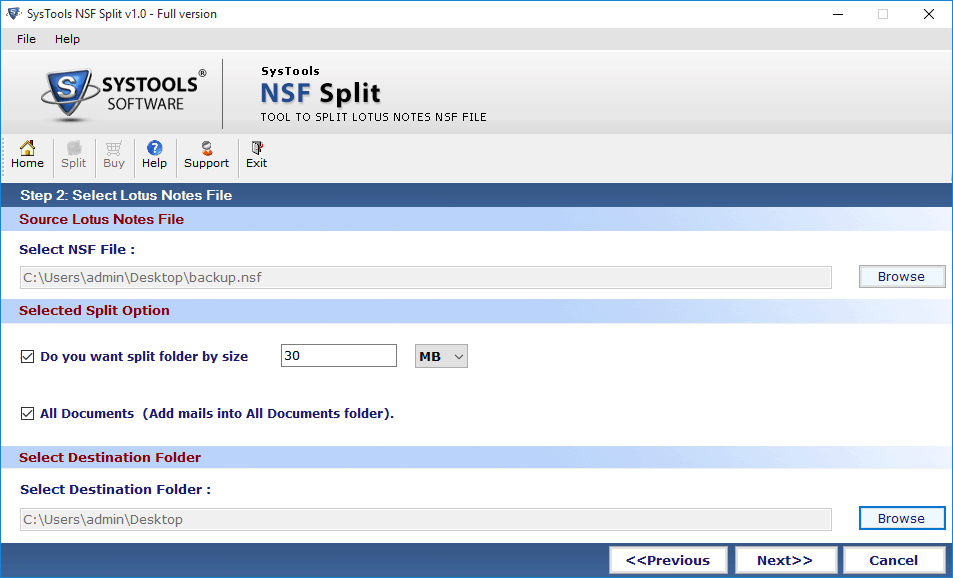Click the 'Selected Split Option' section header
Image resolution: width=953 pixels, height=578 pixels.
tap(94, 311)
